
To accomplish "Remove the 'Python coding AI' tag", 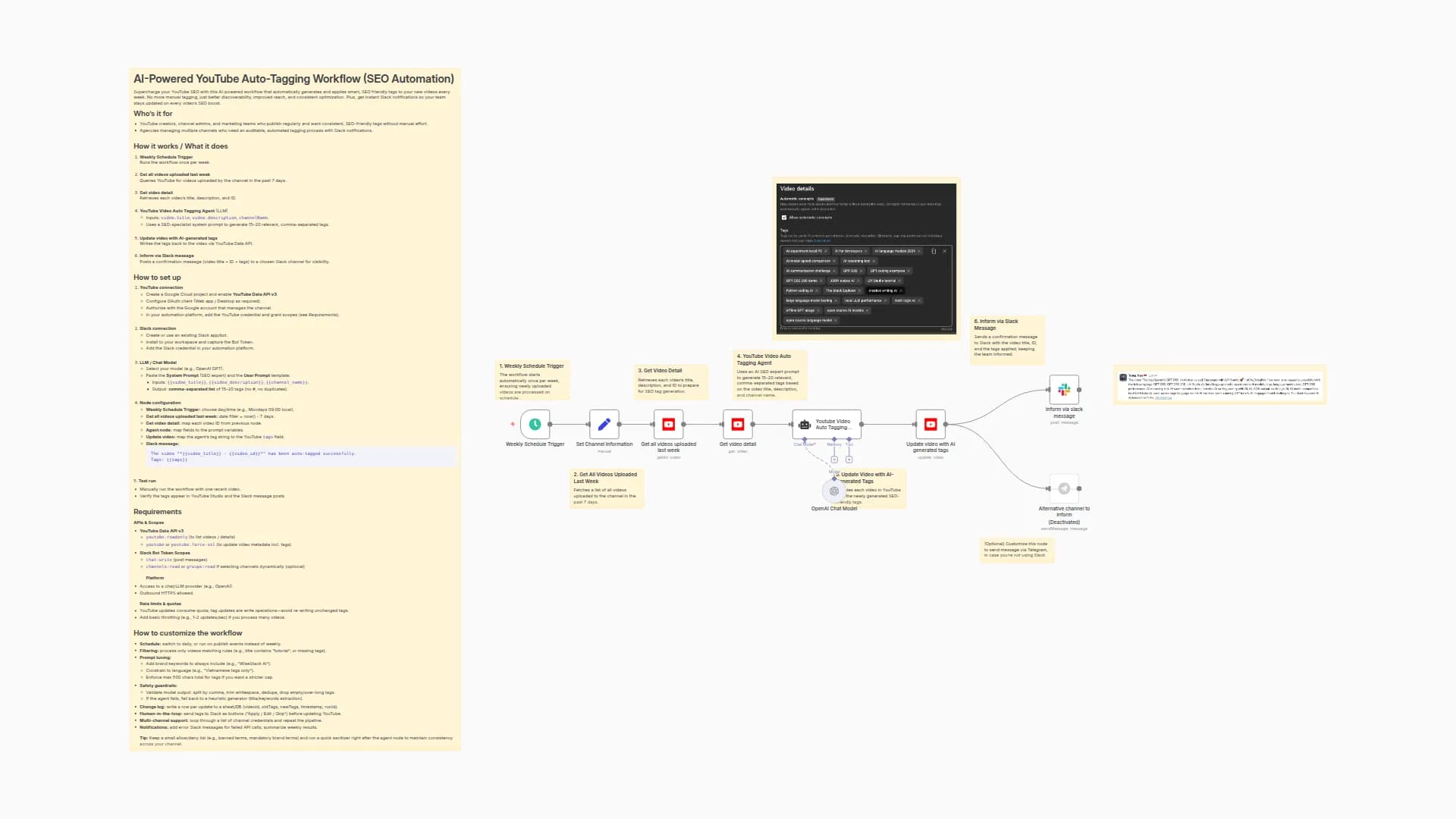I will click(x=817, y=290).
